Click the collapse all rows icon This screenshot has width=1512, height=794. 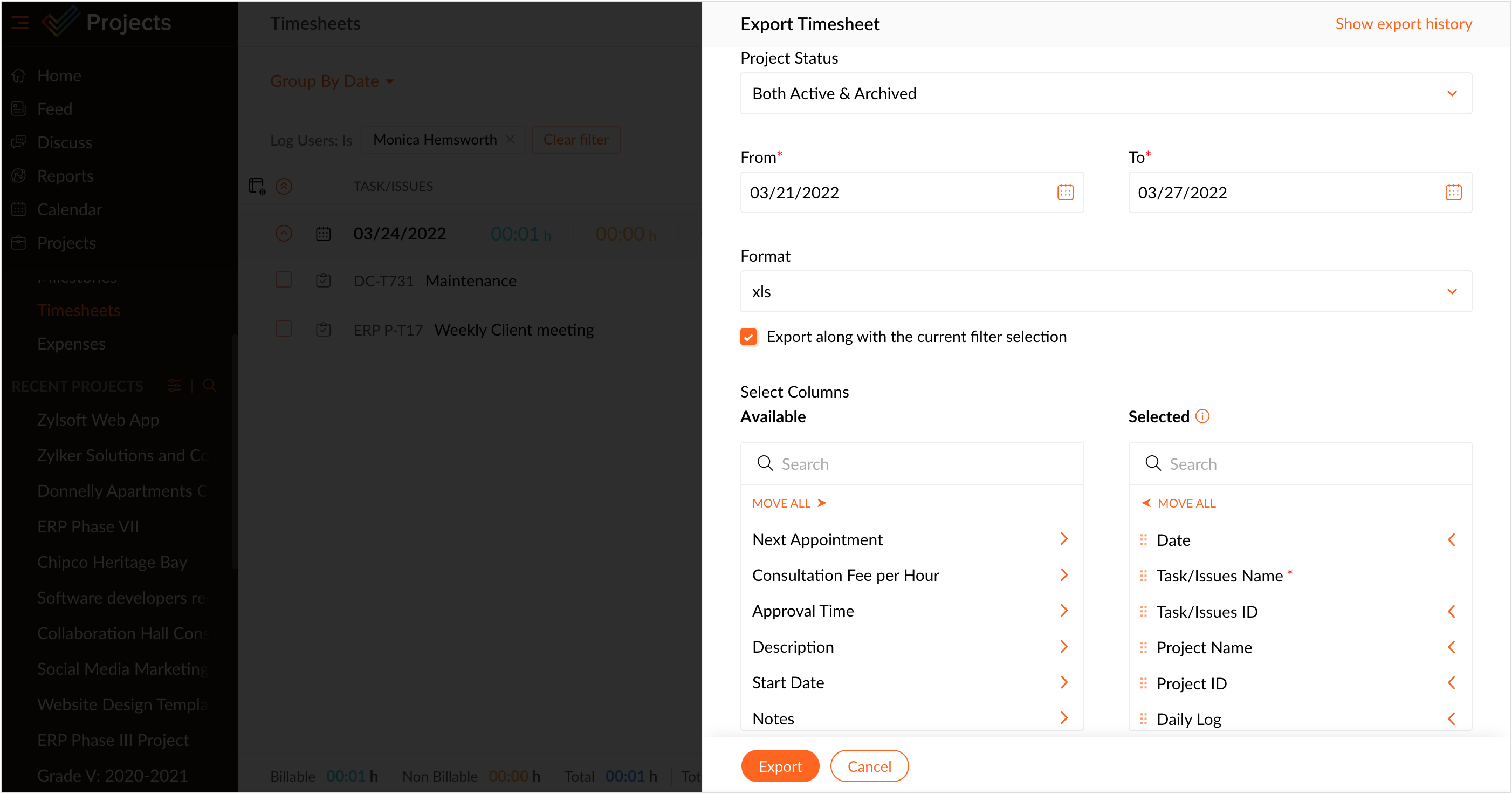pyautogui.click(x=284, y=186)
